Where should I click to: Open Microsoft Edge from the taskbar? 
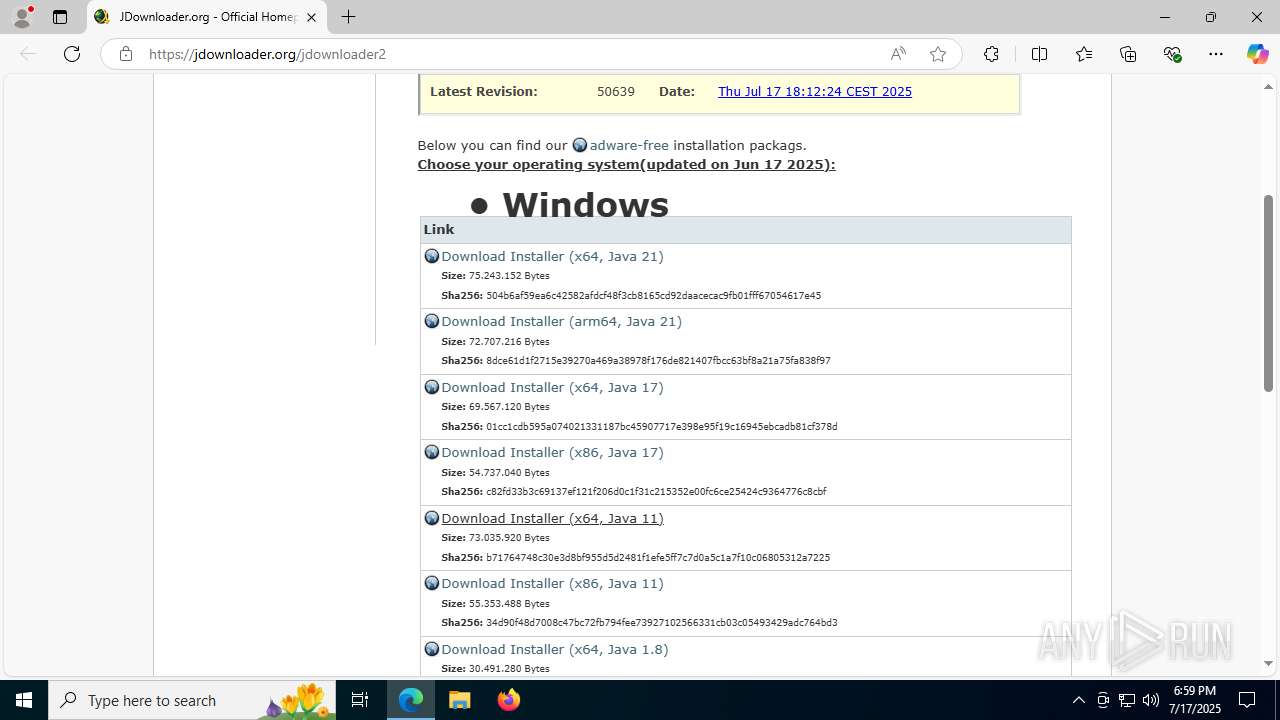[x=411, y=700]
